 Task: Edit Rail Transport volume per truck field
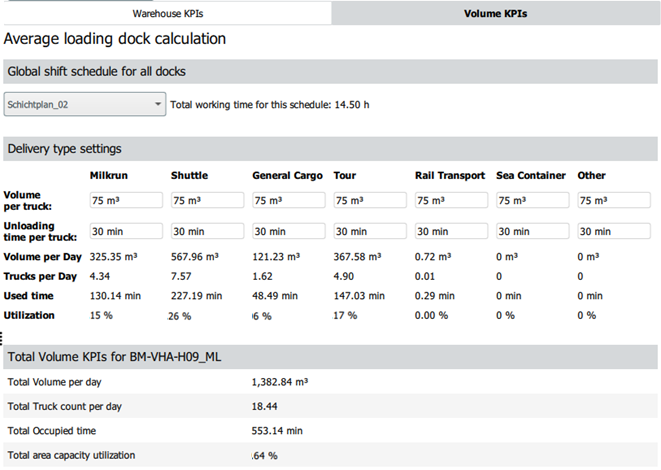tap(451, 200)
